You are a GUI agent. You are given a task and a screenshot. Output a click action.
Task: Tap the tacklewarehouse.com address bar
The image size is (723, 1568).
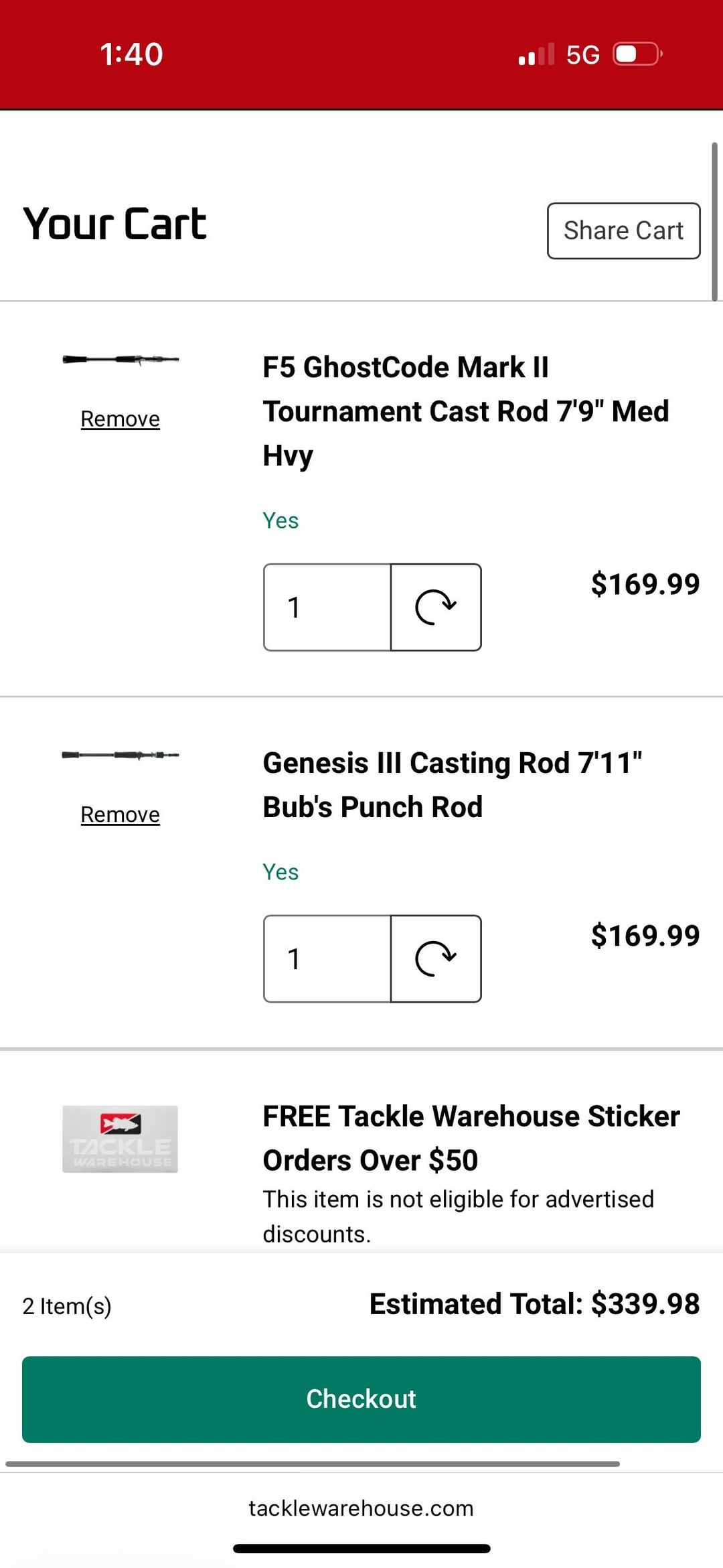pyautogui.click(x=361, y=1508)
